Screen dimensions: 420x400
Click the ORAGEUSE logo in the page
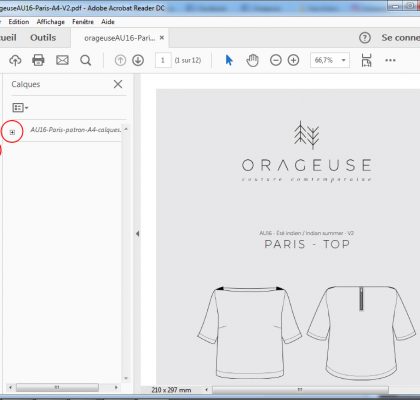pyautogui.click(x=307, y=152)
